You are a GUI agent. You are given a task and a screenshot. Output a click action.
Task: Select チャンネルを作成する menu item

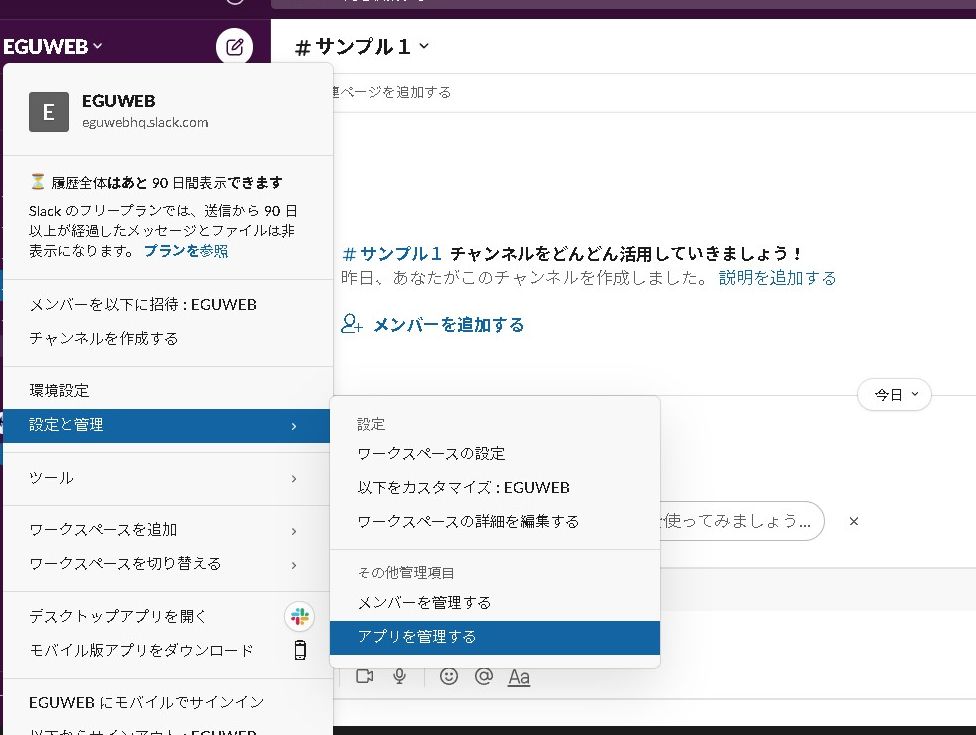pos(166,339)
